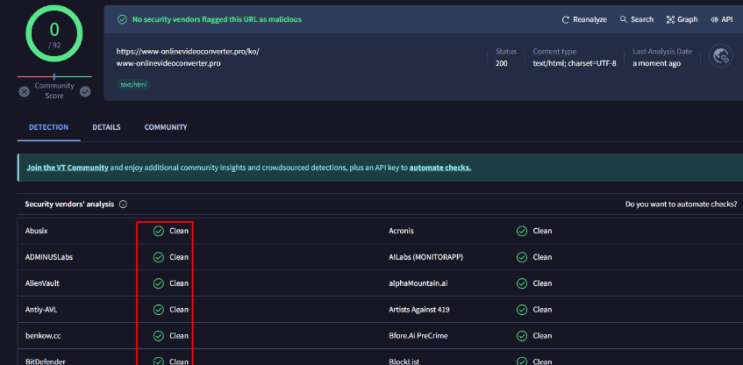Click the Abusix vendor name
Screen dimensions: 743x365
[36, 231]
